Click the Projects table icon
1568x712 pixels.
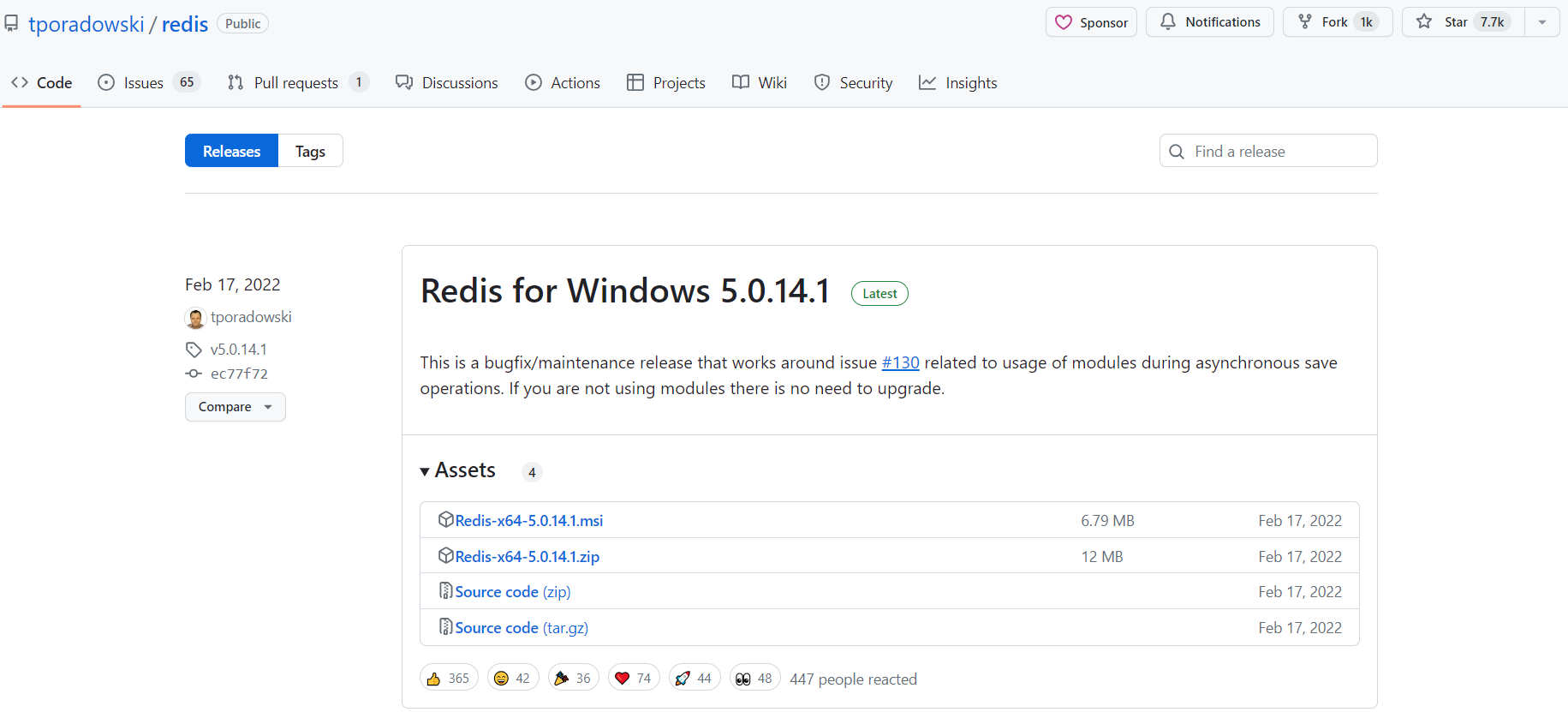(635, 82)
